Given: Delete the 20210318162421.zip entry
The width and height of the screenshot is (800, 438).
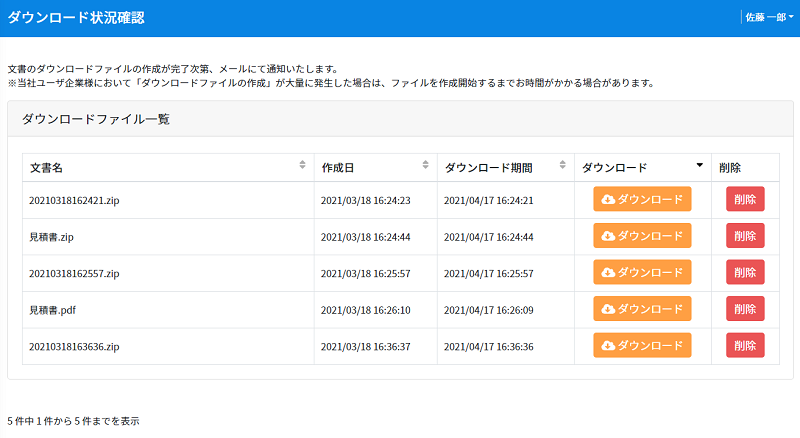Looking at the screenshot, I should click(745, 199).
